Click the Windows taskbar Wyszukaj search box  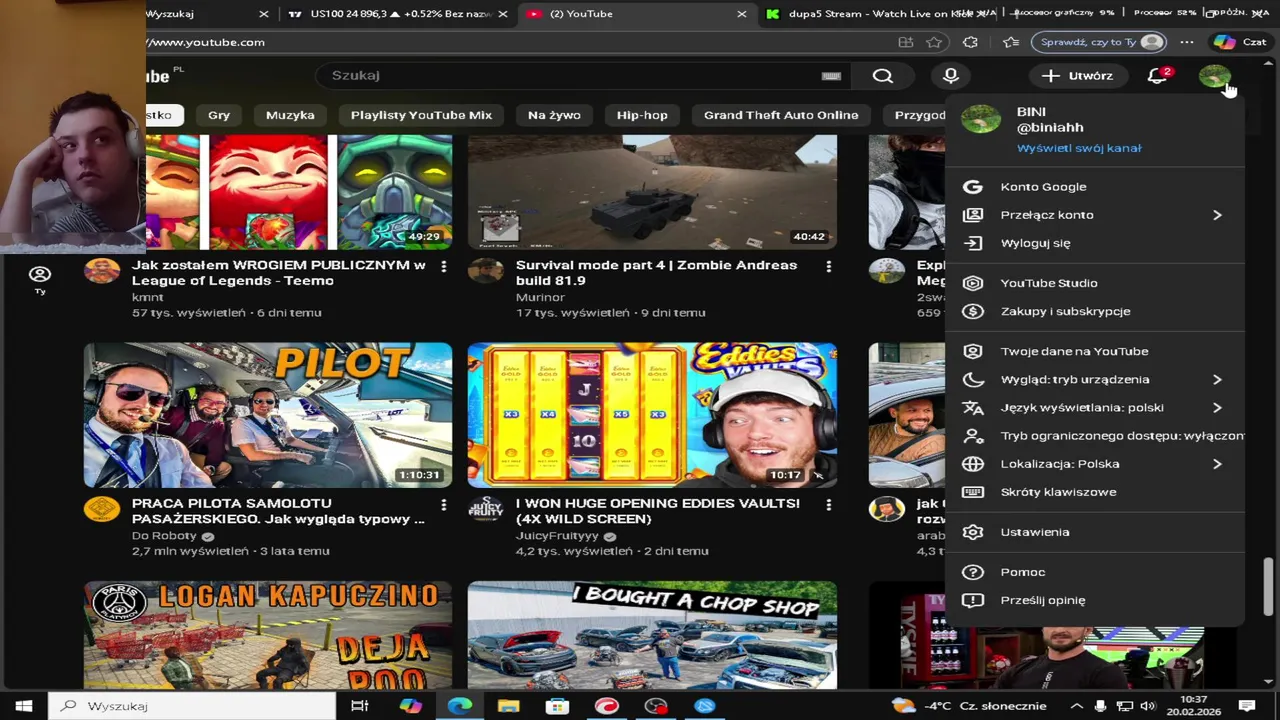tap(192, 706)
